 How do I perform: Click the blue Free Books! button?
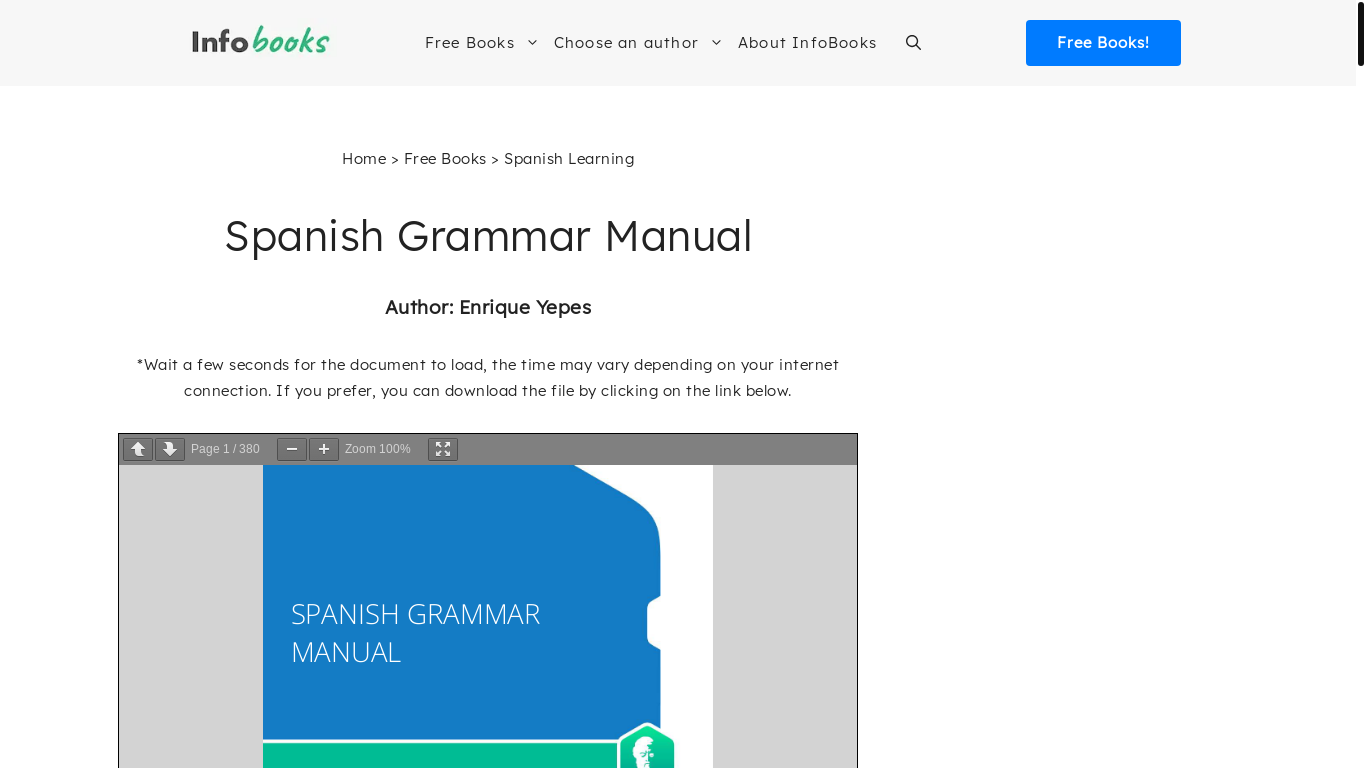pos(1103,43)
